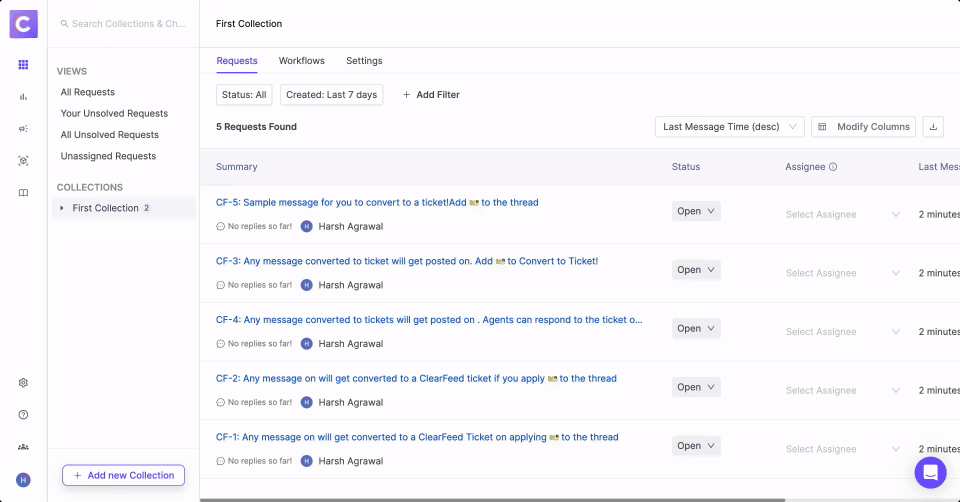Click the download export icon button
The height and width of the screenshot is (502, 960).
tap(933, 127)
